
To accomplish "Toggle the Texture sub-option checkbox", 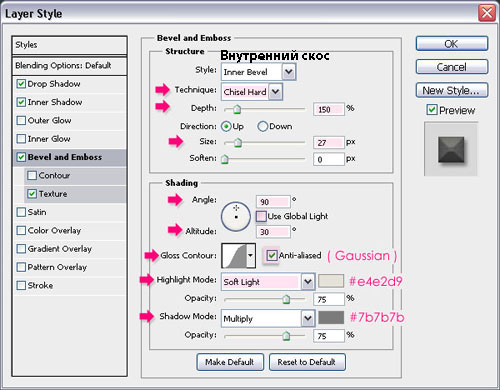I will tap(32, 194).
